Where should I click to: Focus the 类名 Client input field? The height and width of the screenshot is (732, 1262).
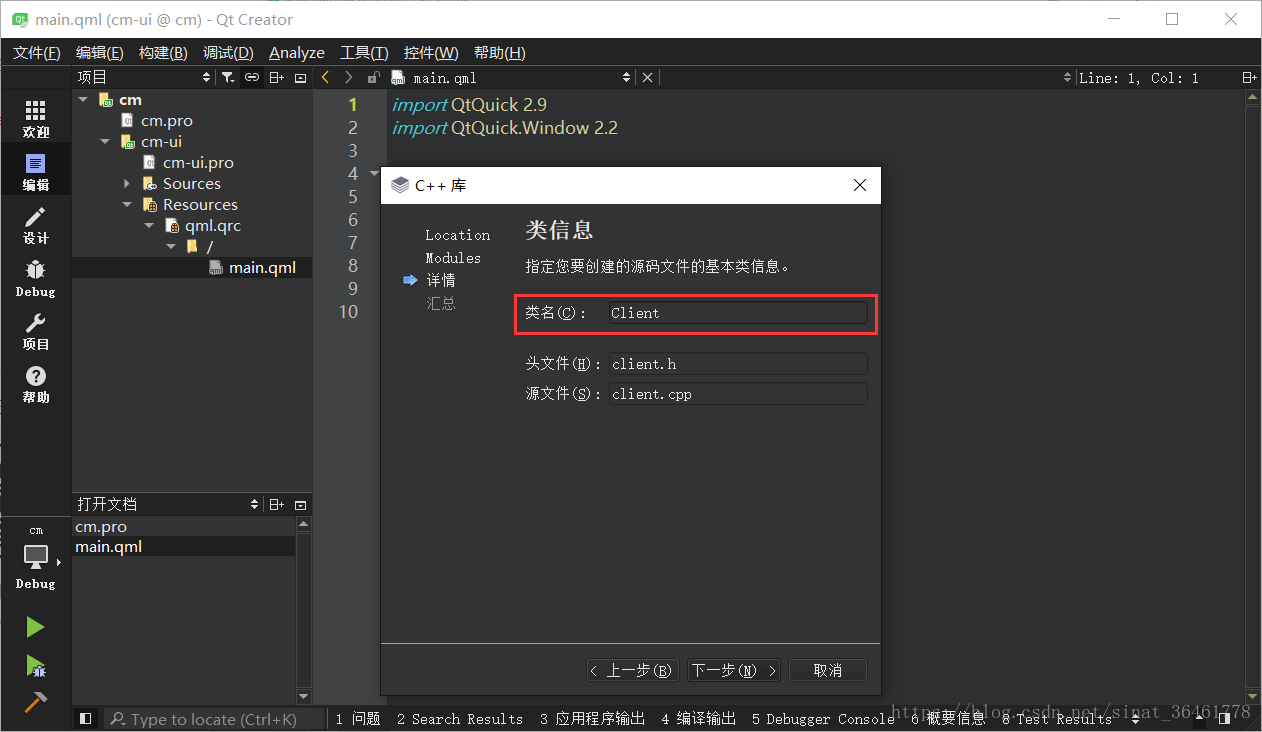[x=738, y=313]
